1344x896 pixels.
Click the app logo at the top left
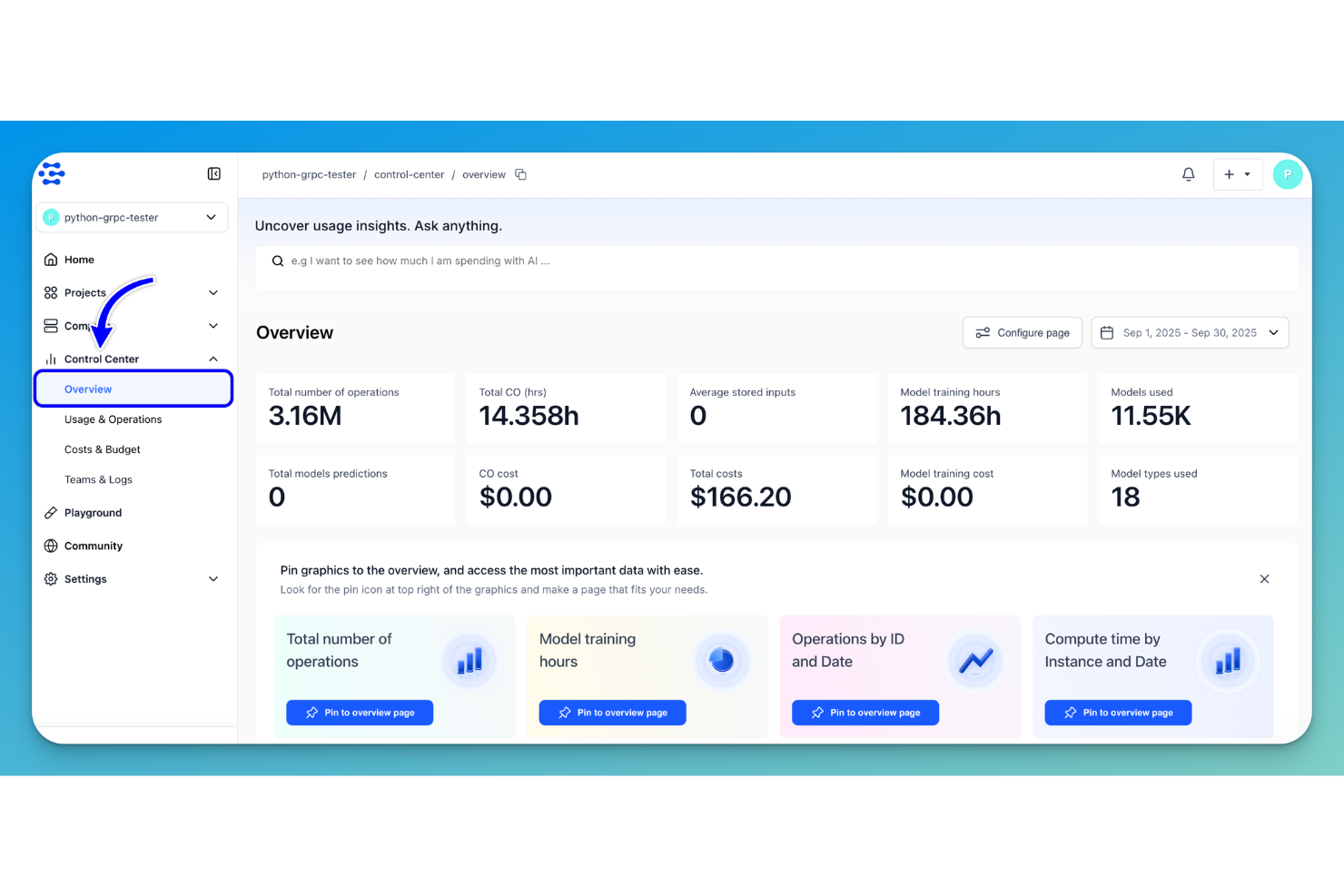[x=52, y=172]
